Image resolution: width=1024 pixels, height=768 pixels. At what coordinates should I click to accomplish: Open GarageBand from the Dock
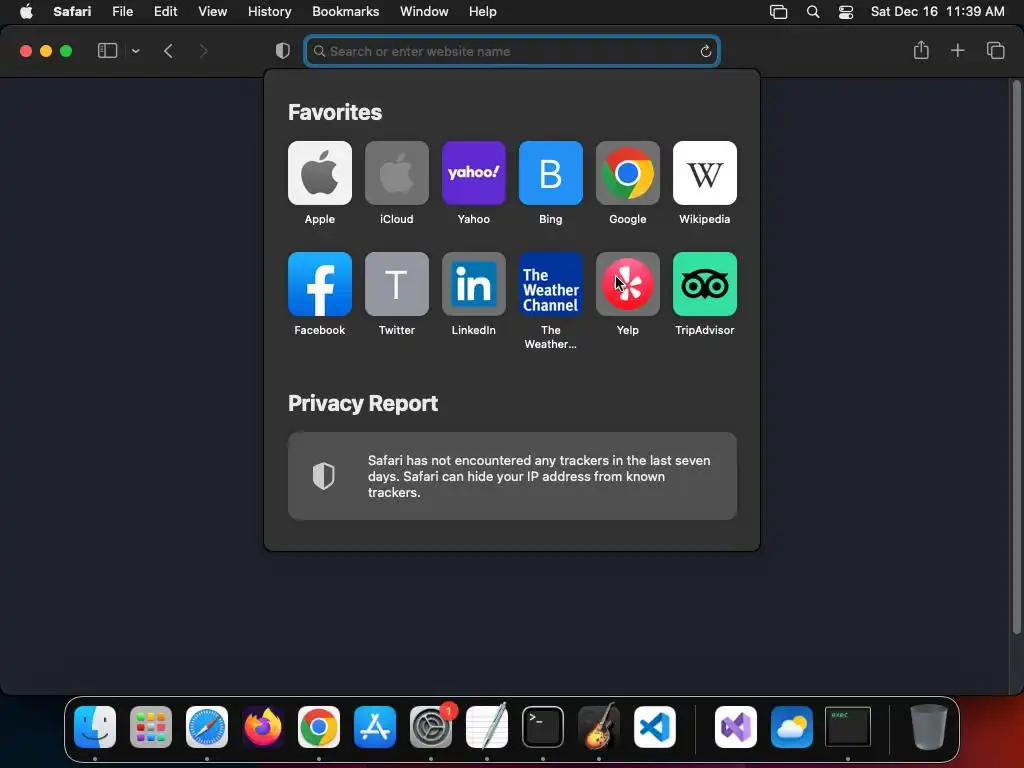point(599,727)
